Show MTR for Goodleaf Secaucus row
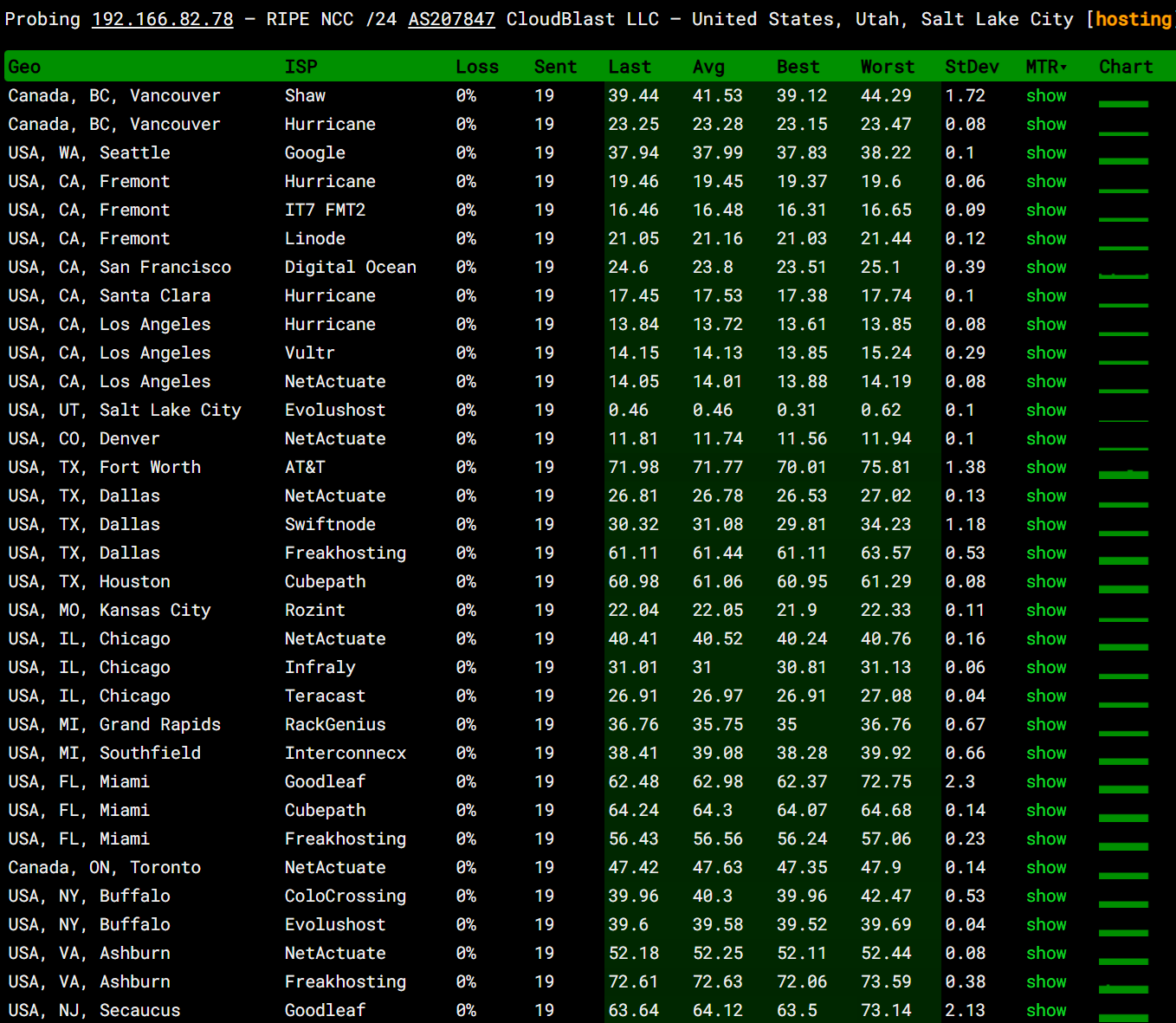This screenshot has height=1023, width=1176. (1046, 1011)
